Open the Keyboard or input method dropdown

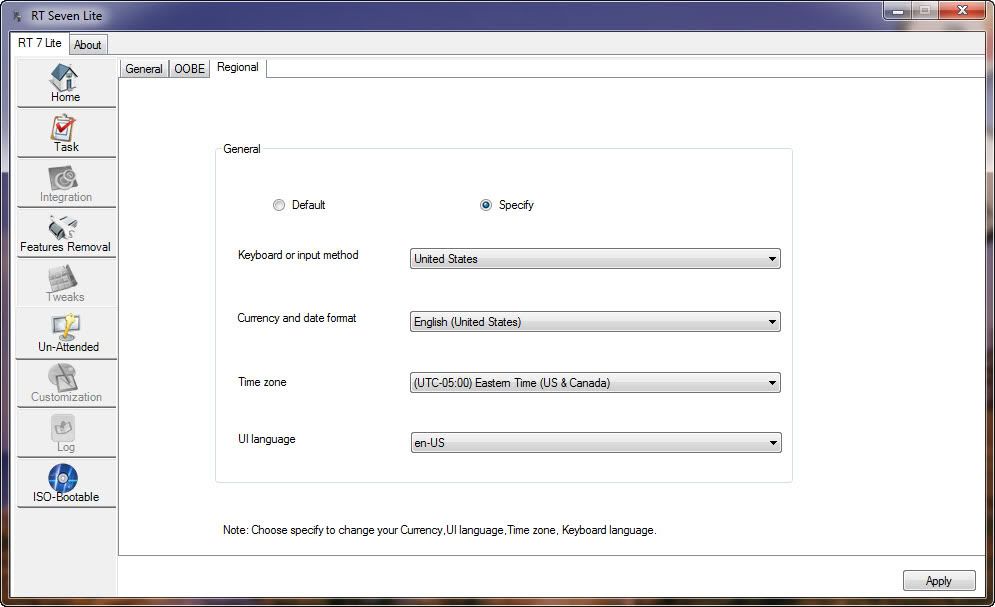coord(595,259)
